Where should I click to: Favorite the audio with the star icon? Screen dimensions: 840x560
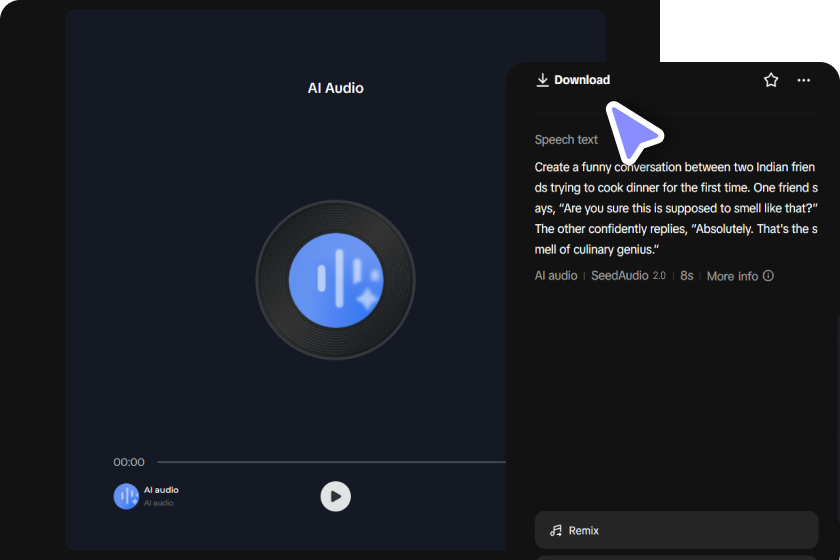coord(771,80)
